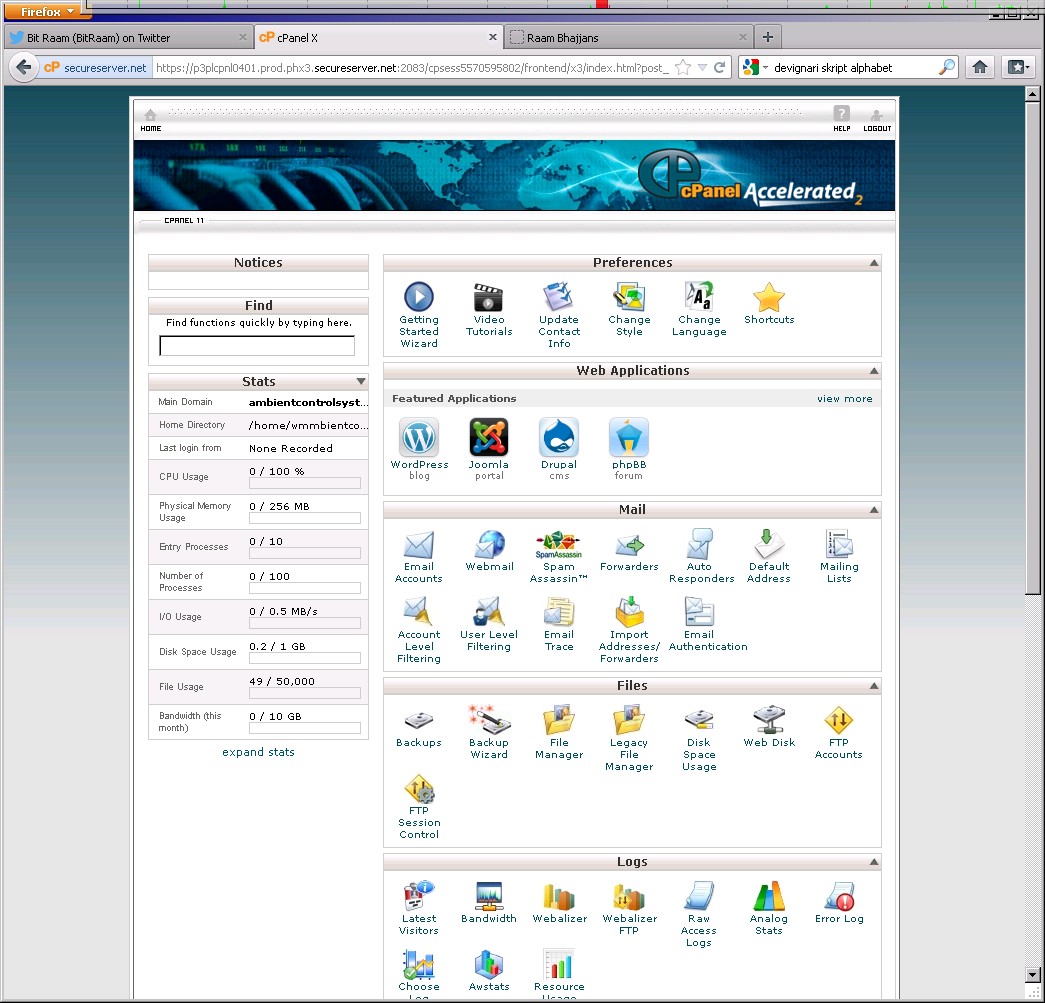Open the Backup Wizard
This screenshot has height=1003, width=1045.
pyautogui.click(x=489, y=733)
